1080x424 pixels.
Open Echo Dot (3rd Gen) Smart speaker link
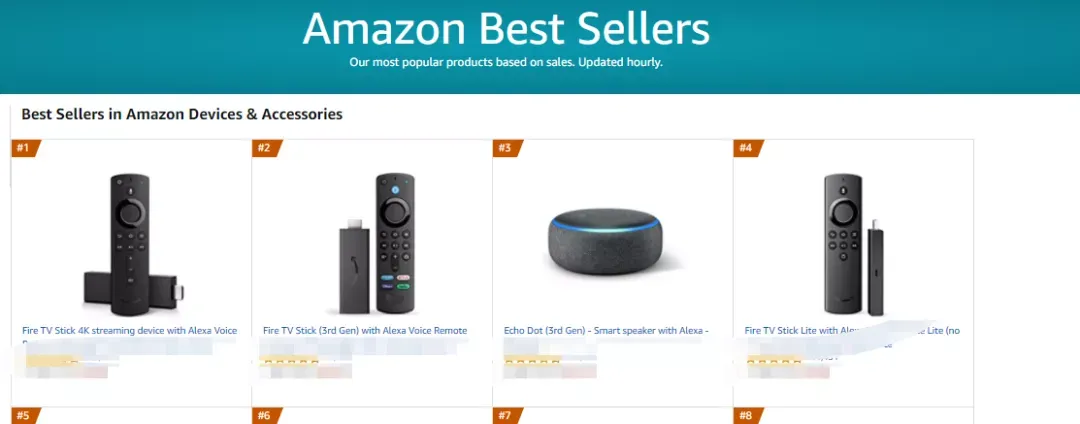(607, 331)
